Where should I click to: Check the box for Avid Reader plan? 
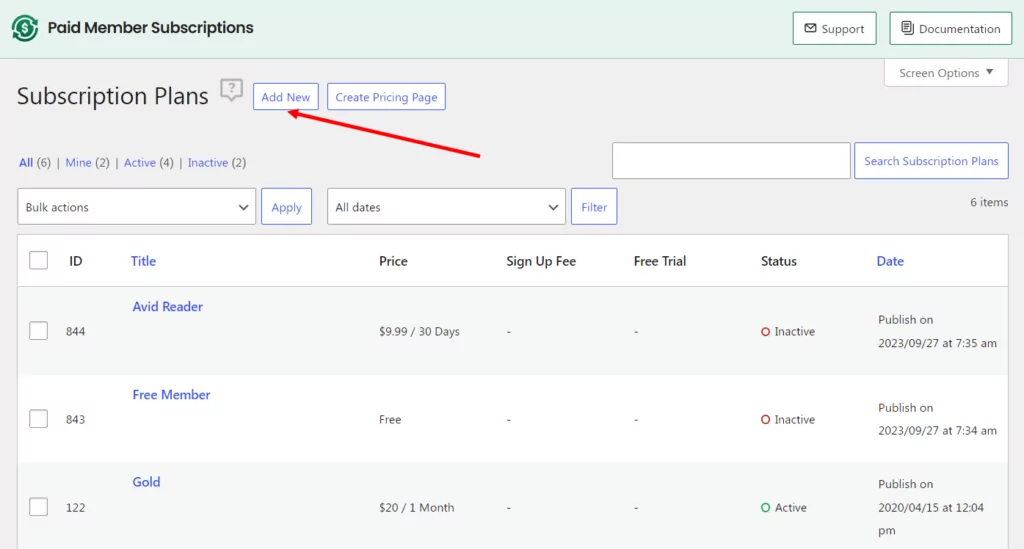tap(39, 331)
